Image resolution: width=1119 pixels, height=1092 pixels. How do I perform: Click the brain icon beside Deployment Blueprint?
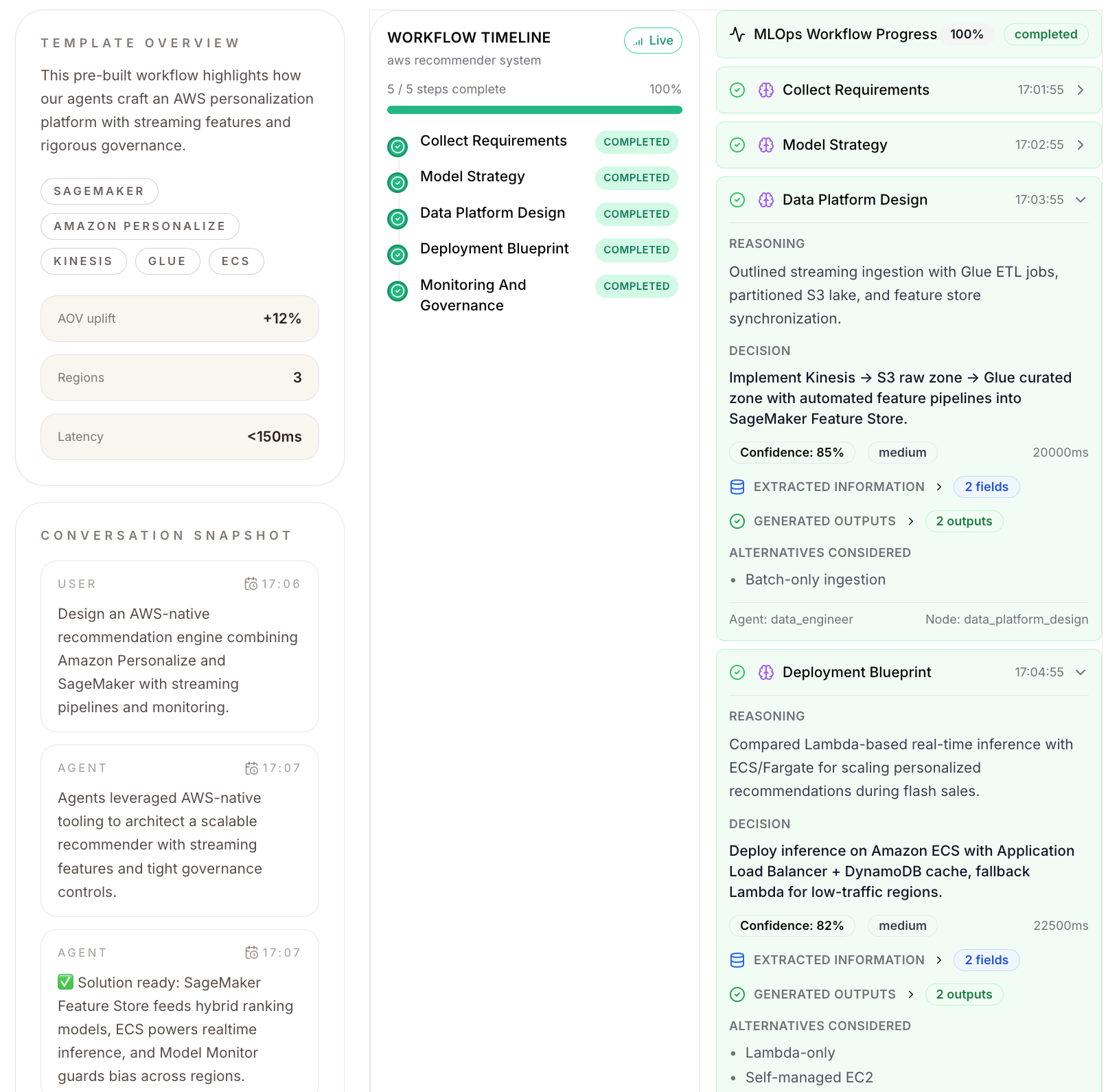(x=766, y=672)
